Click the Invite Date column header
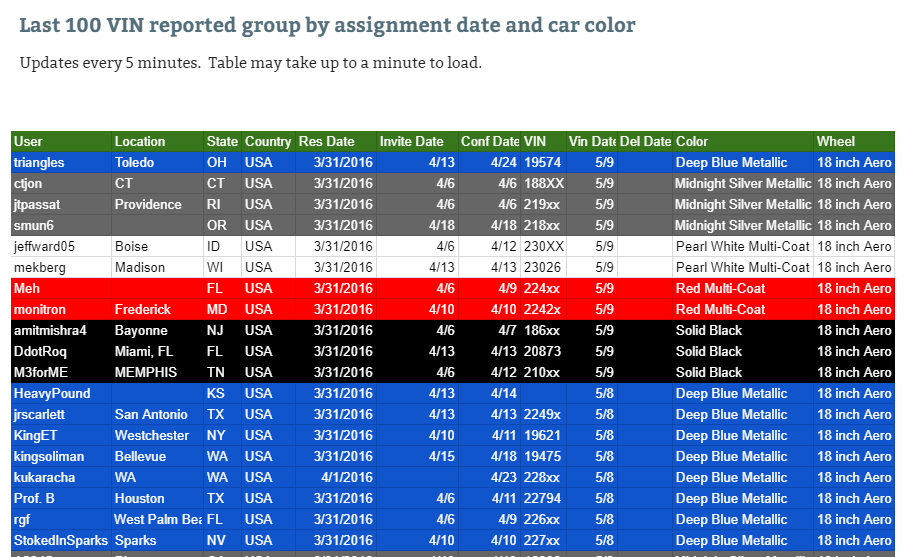This screenshot has height=557, width=905. point(417,141)
